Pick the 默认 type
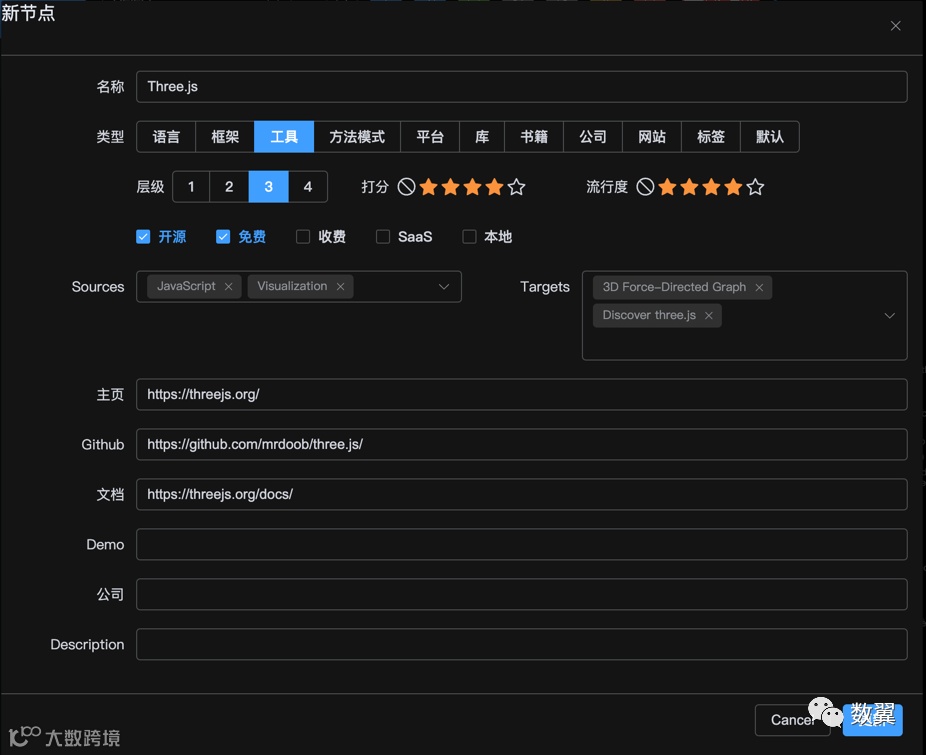The height and width of the screenshot is (755, 926). pyautogui.click(x=770, y=136)
